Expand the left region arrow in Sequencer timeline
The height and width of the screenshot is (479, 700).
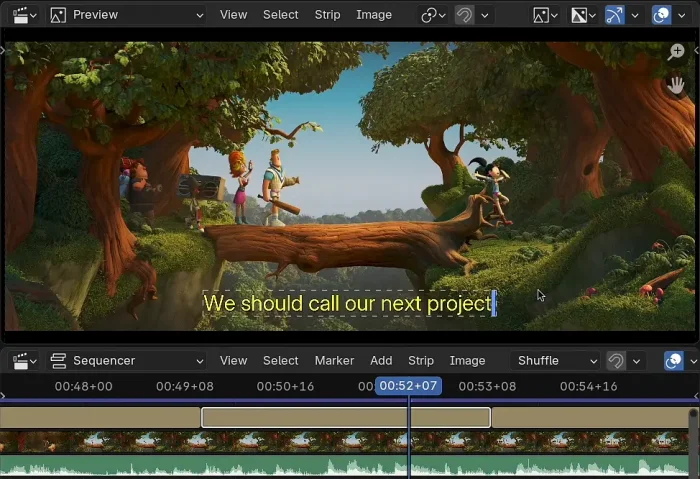pos(2,396)
